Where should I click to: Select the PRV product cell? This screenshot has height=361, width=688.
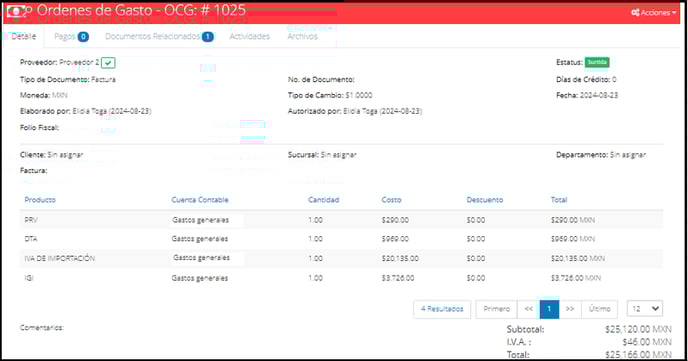[x=31, y=220]
